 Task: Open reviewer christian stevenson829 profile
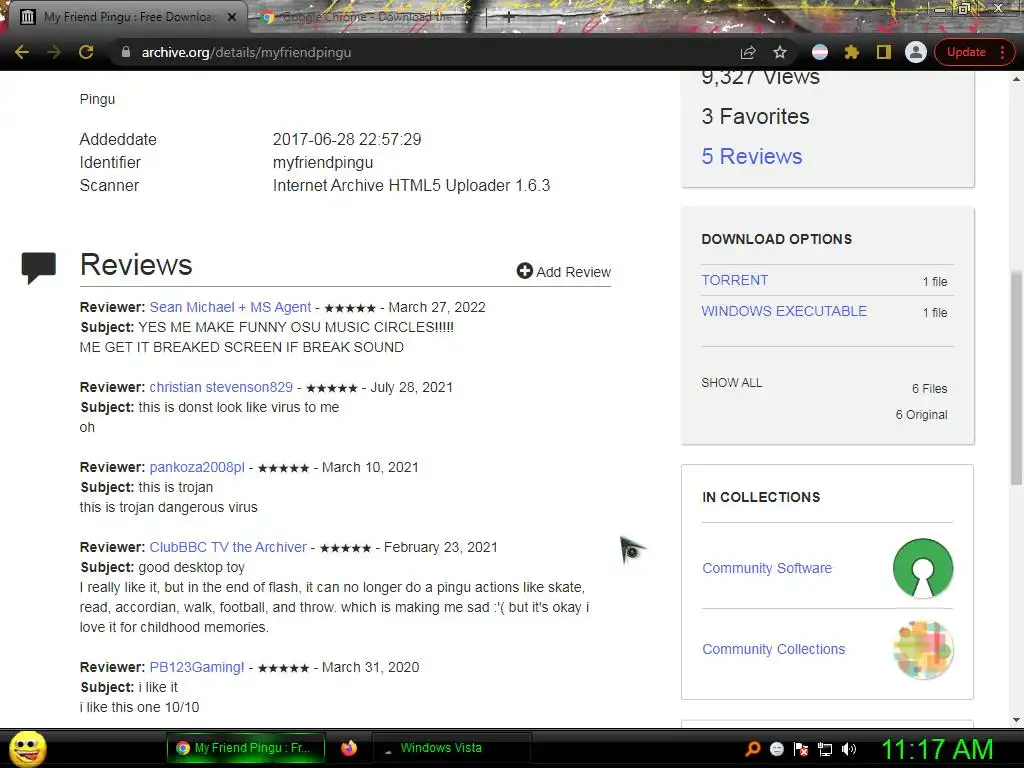point(221,387)
